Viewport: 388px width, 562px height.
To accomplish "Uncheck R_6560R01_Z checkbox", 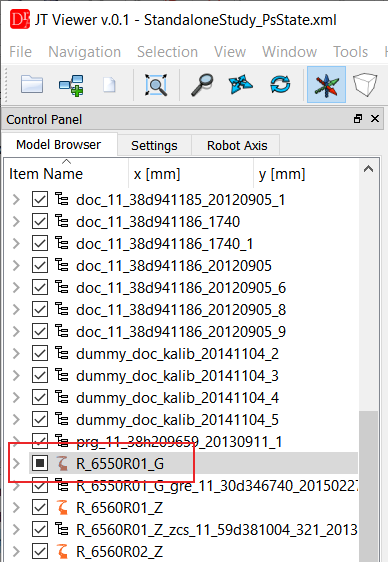I will coord(40,507).
